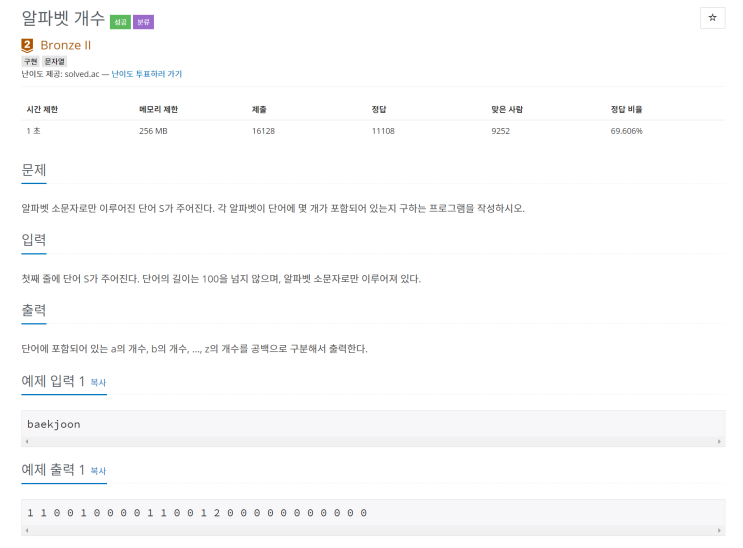Click the 1 초 time limit value
This screenshot has width=743, height=548.
point(33,131)
